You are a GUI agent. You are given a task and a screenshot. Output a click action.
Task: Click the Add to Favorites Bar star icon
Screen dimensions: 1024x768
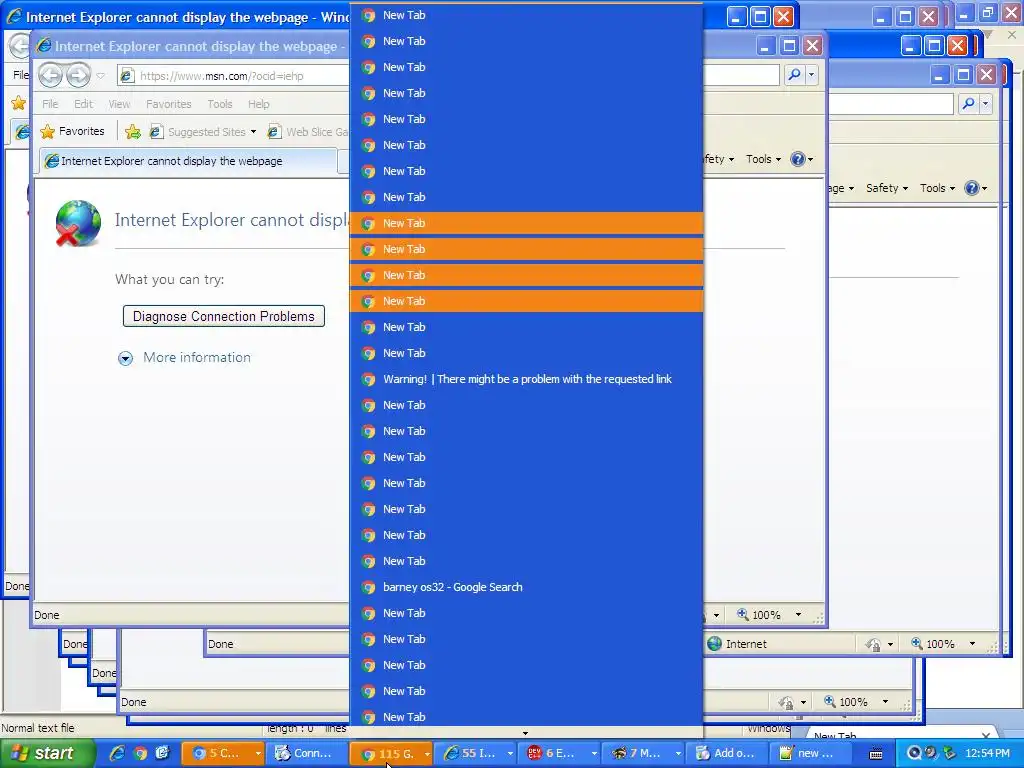(133, 132)
